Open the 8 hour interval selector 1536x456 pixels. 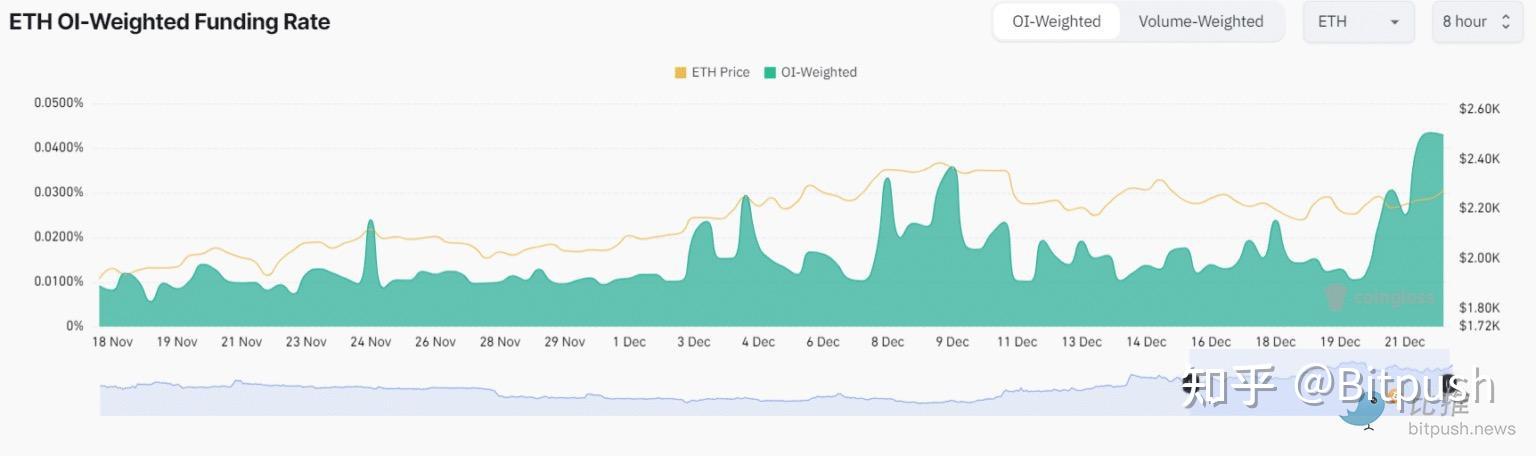click(x=1475, y=21)
